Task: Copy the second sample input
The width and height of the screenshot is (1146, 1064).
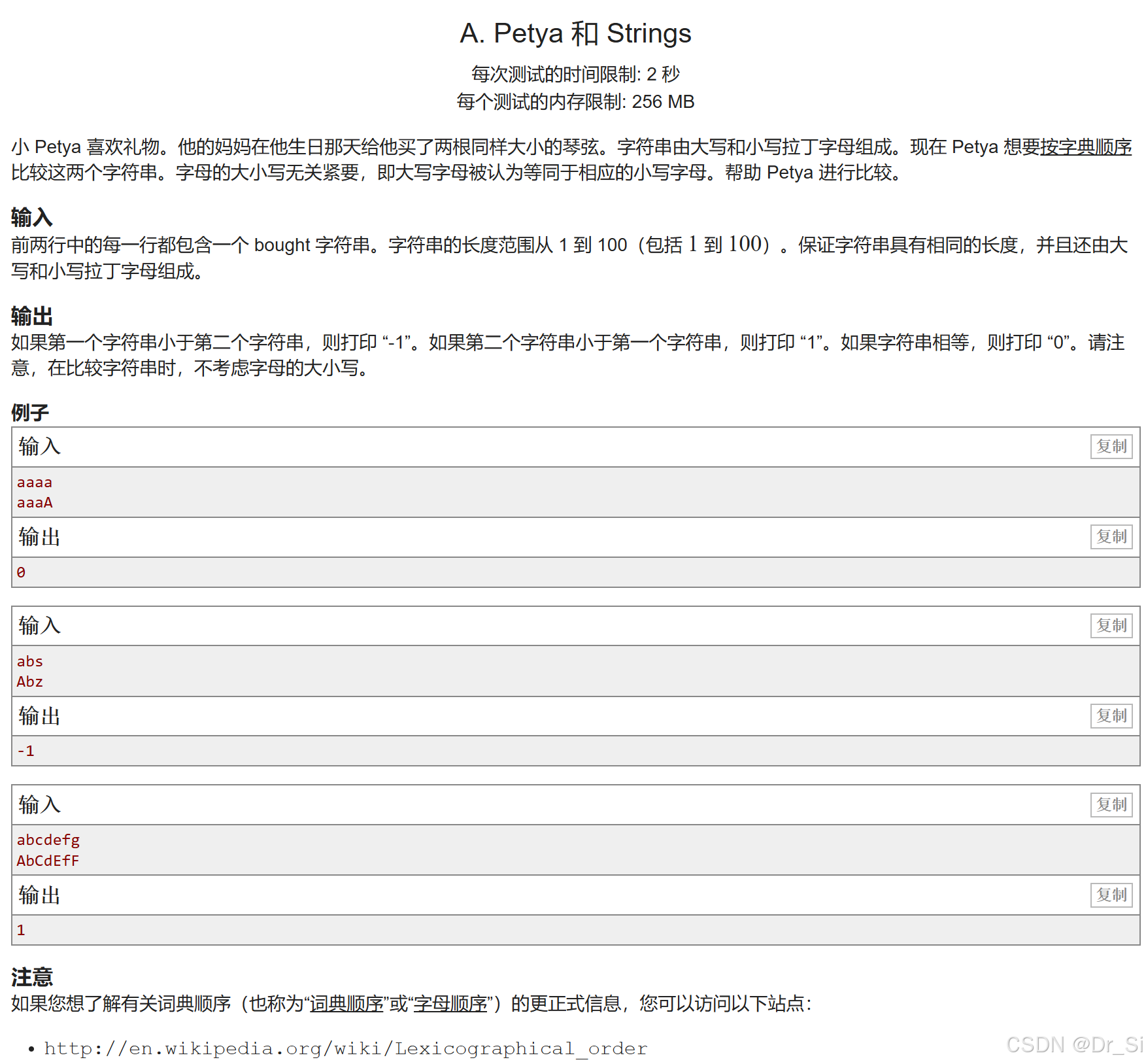Action: (x=1111, y=626)
